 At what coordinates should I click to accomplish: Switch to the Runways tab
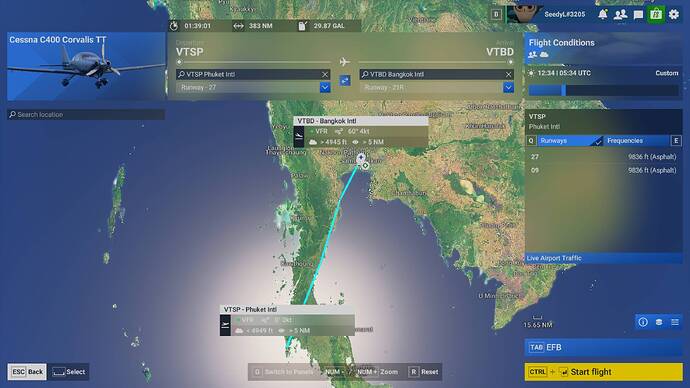569,141
